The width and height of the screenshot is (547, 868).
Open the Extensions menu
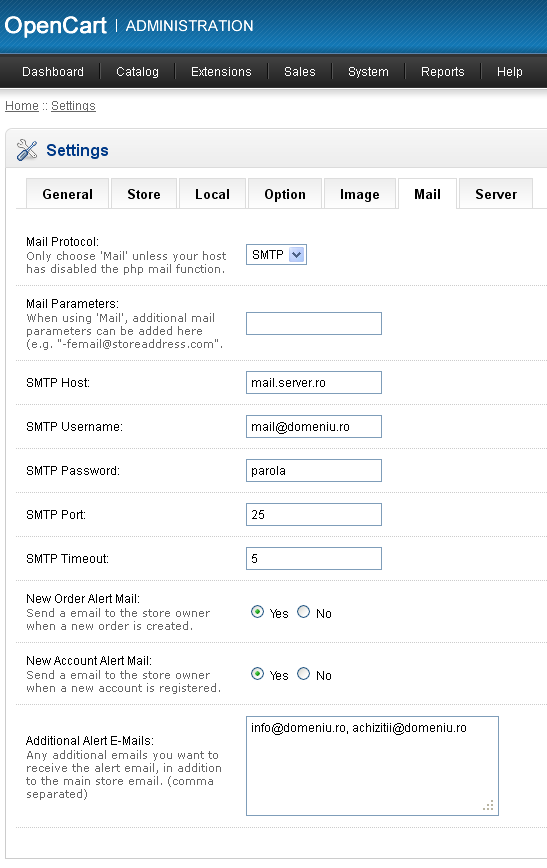click(x=221, y=71)
